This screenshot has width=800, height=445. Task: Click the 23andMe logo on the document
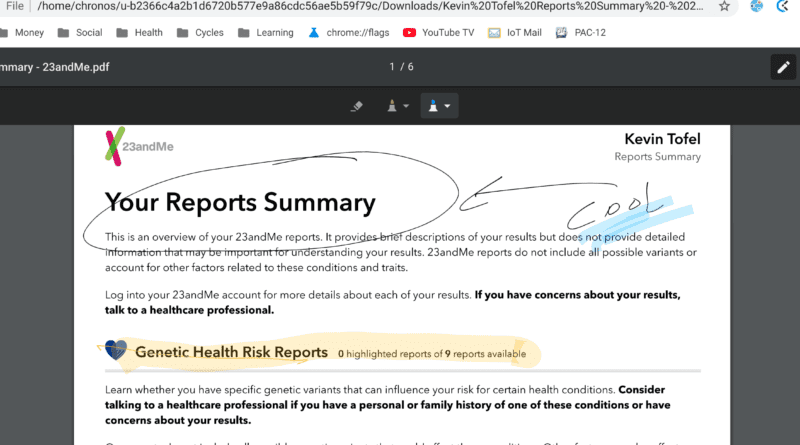139,146
